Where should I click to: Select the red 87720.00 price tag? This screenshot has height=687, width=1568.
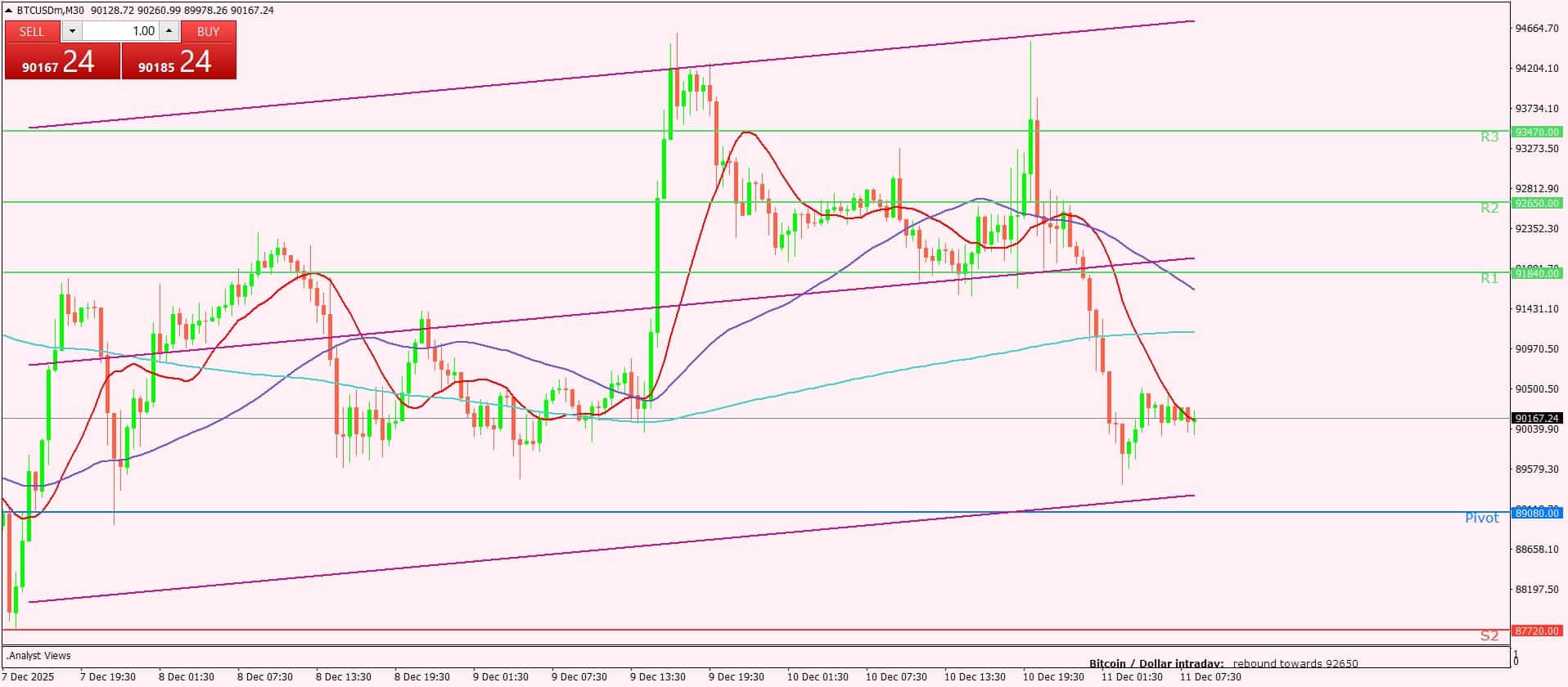[x=1536, y=631]
